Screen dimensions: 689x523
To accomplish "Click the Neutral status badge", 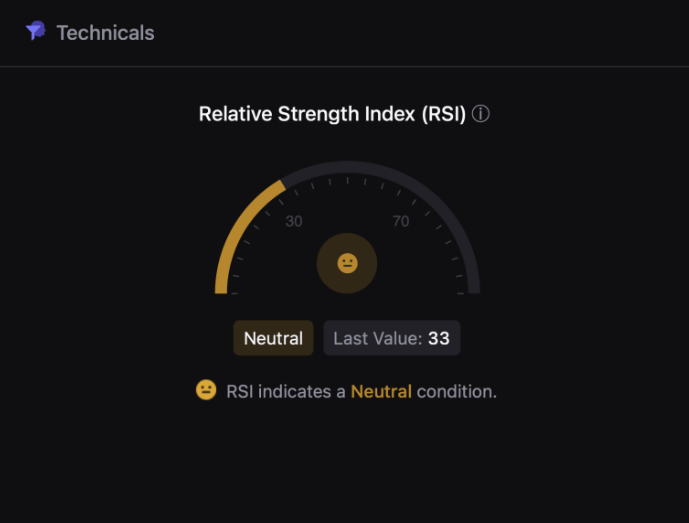I will [273, 338].
